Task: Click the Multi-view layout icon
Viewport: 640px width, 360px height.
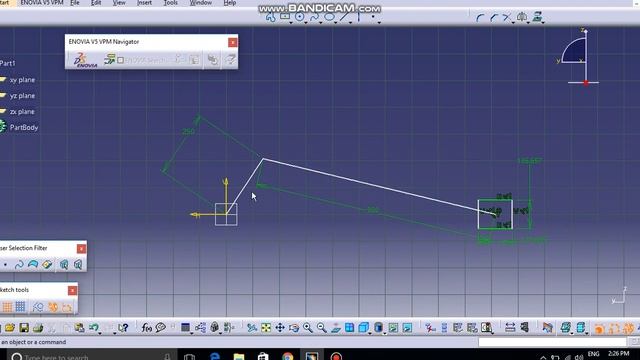Action: click(x=350, y=328)
